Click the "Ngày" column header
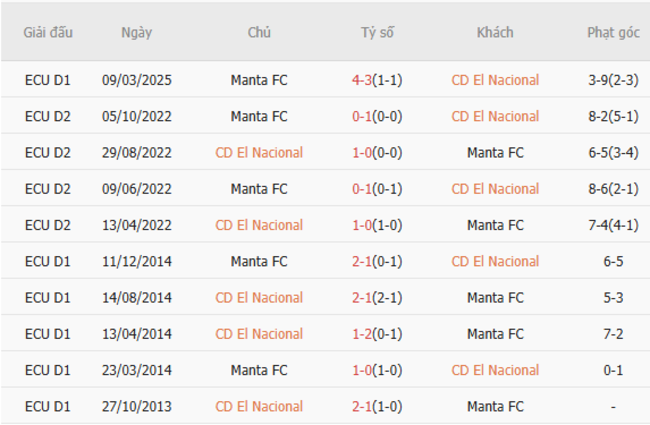 [136, 32]
